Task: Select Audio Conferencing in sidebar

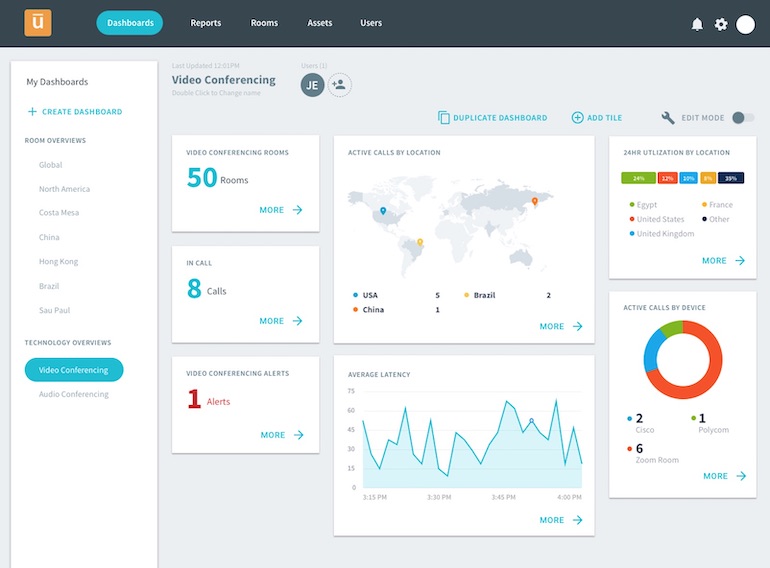Action: click(73, 394)
